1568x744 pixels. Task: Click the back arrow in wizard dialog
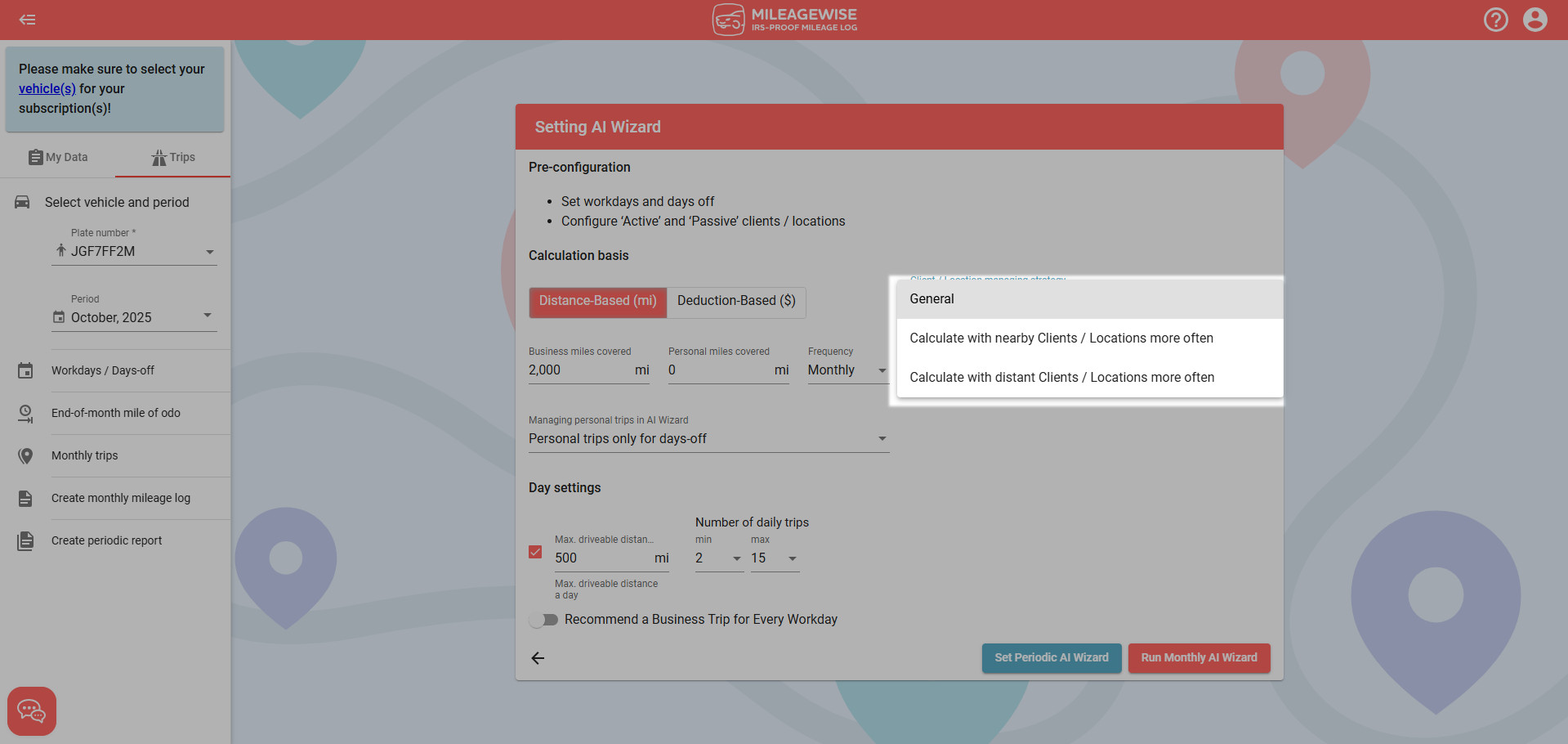538,658
